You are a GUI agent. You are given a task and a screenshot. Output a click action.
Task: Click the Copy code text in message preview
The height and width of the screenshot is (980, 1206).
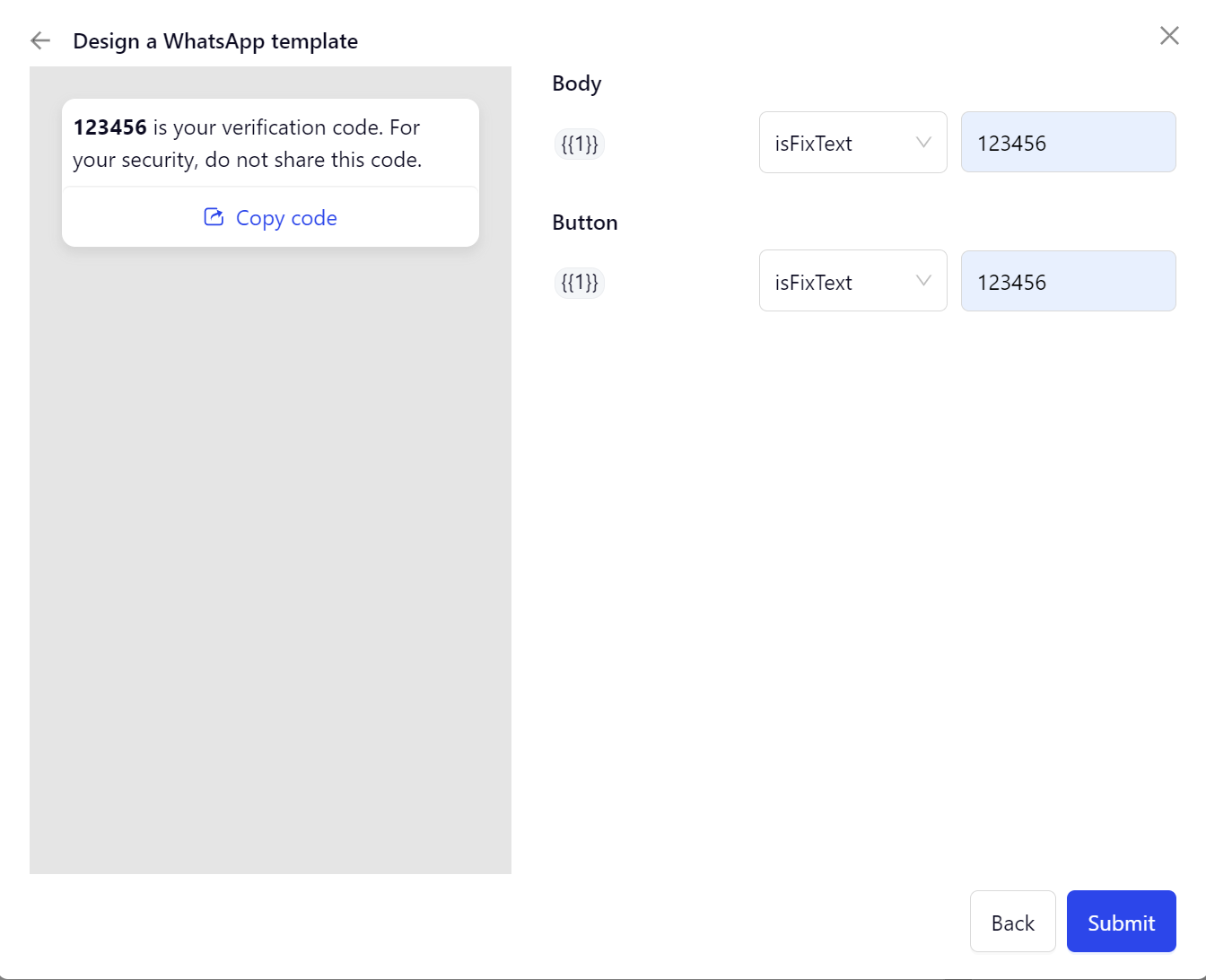click(x=286, y=218)
